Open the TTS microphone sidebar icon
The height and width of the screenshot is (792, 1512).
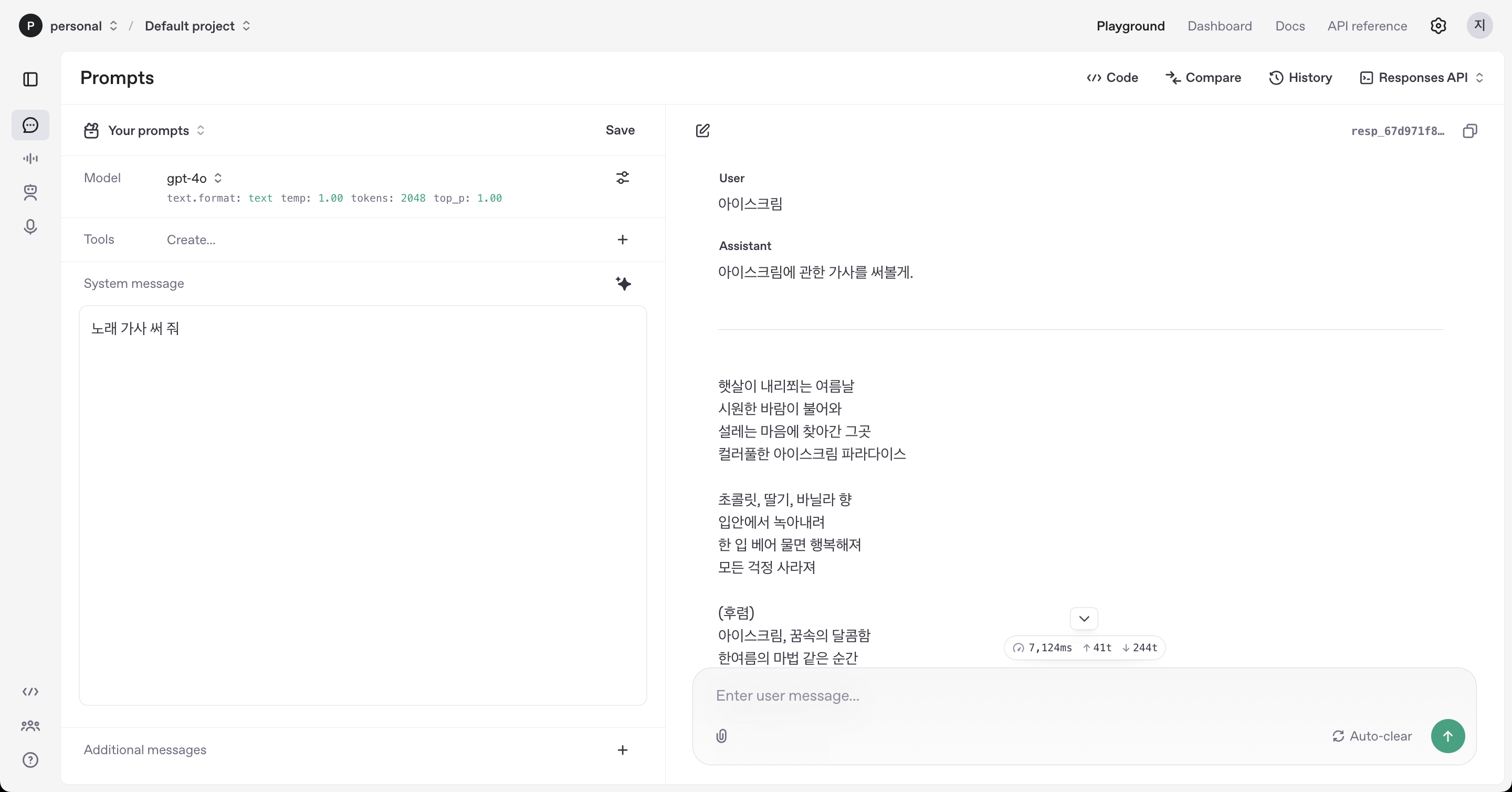[x=30, y=226]
